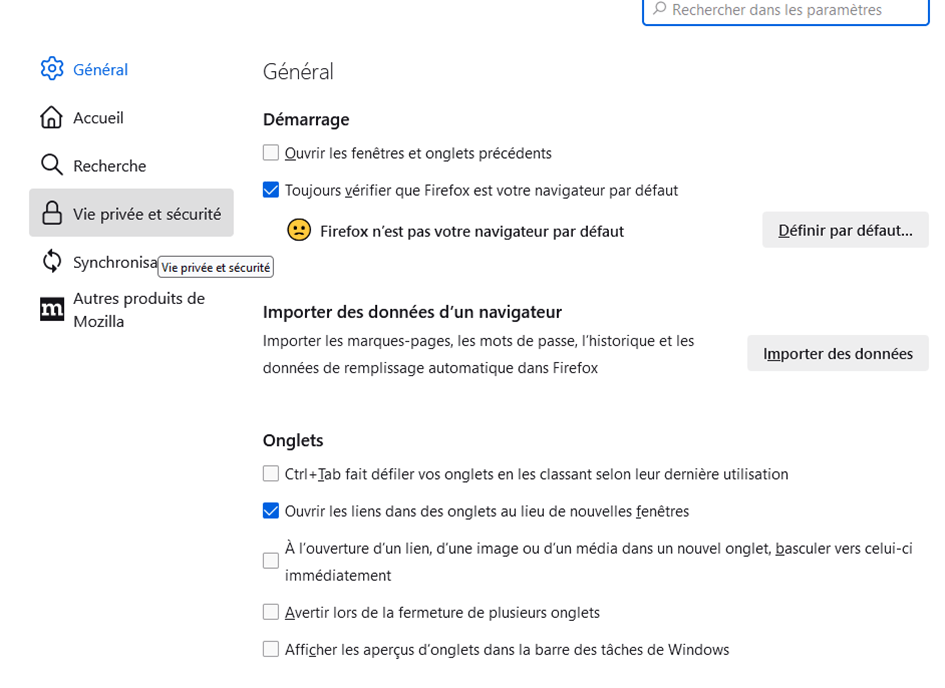
Task: Select the Autres produits de Mozilla label
Action: point(138,310)
